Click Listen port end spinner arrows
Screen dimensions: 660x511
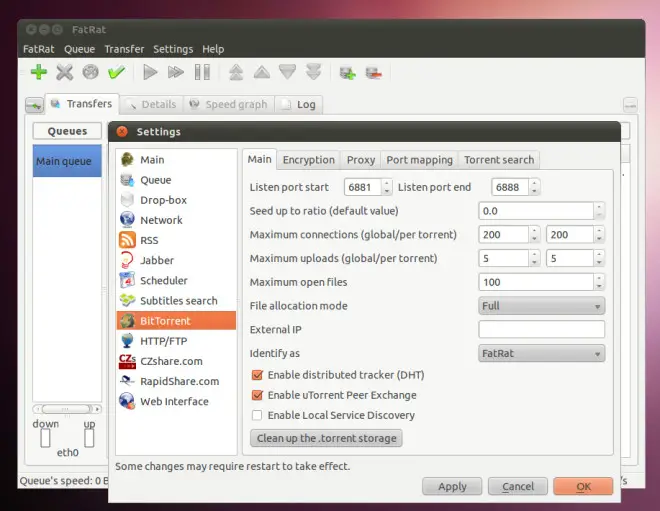[x=535, y=187]
